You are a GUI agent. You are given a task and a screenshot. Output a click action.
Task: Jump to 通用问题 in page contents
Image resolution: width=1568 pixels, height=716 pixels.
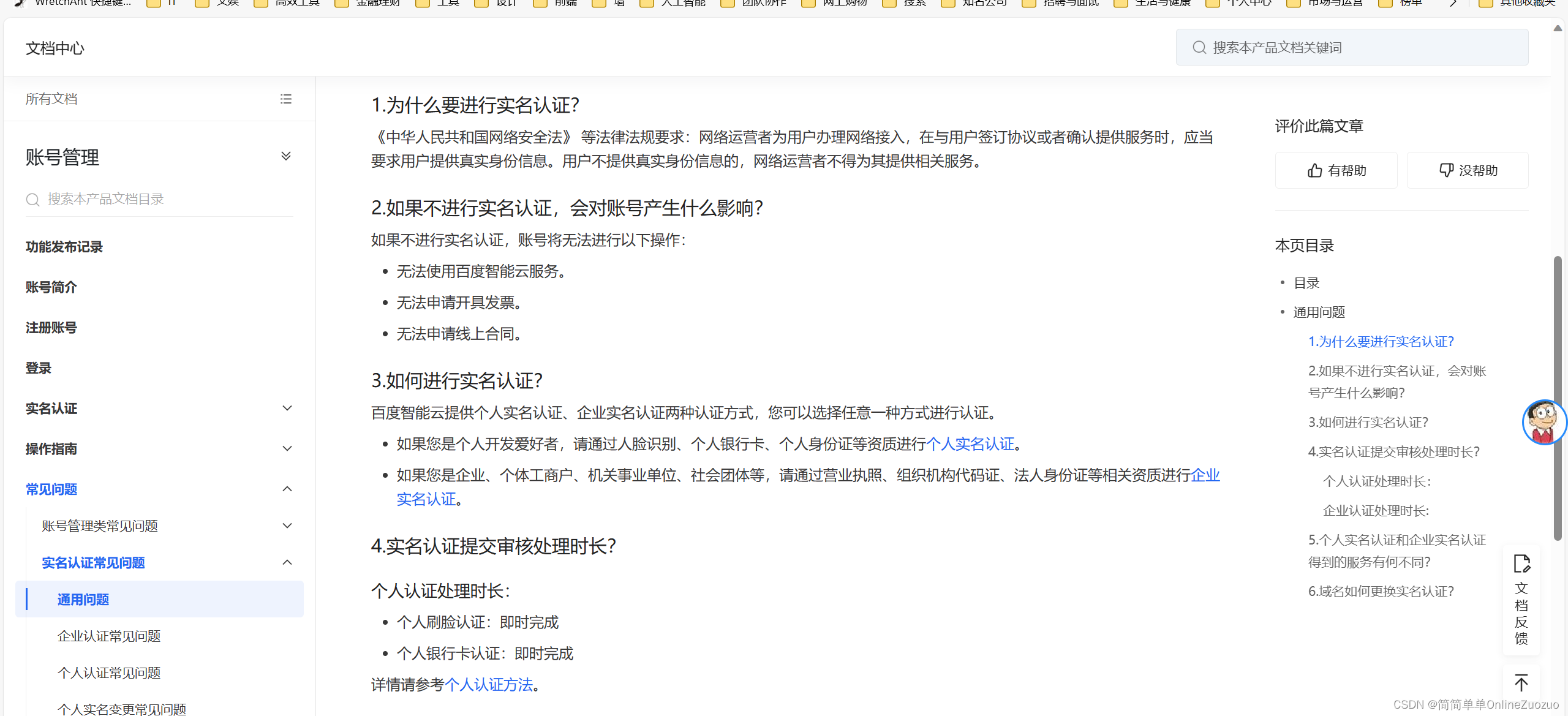pyautogui.click(x=1319, y=312)
